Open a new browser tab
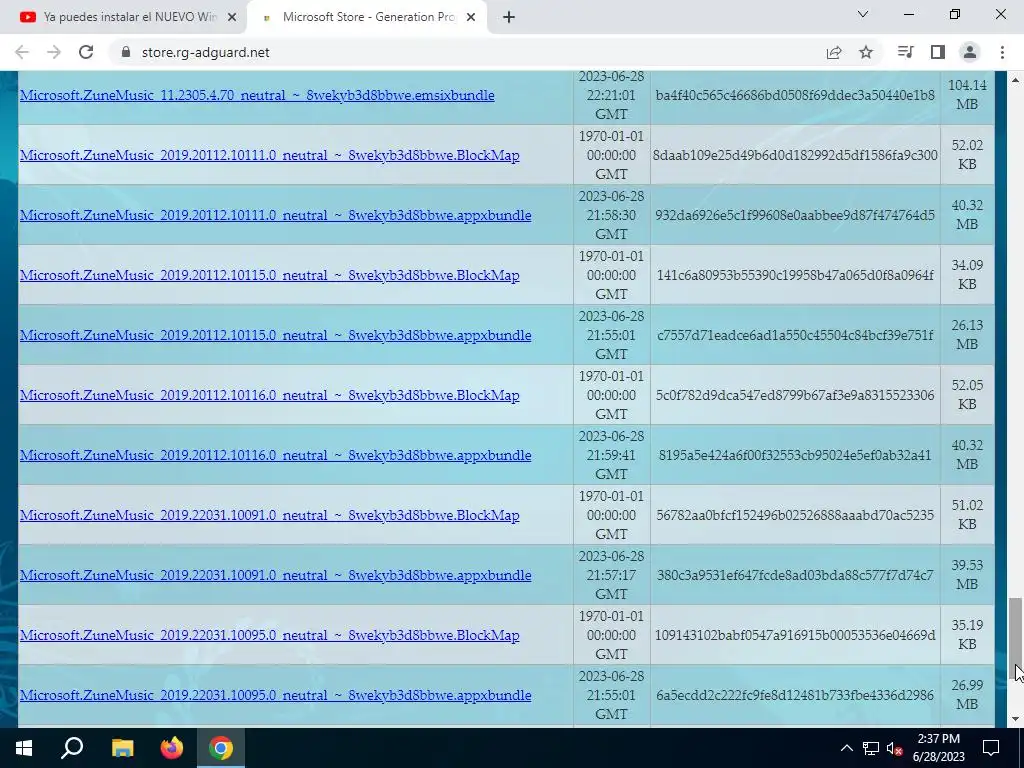The height and width of the screenshot is (768, 1024). (x=509, y=17)
